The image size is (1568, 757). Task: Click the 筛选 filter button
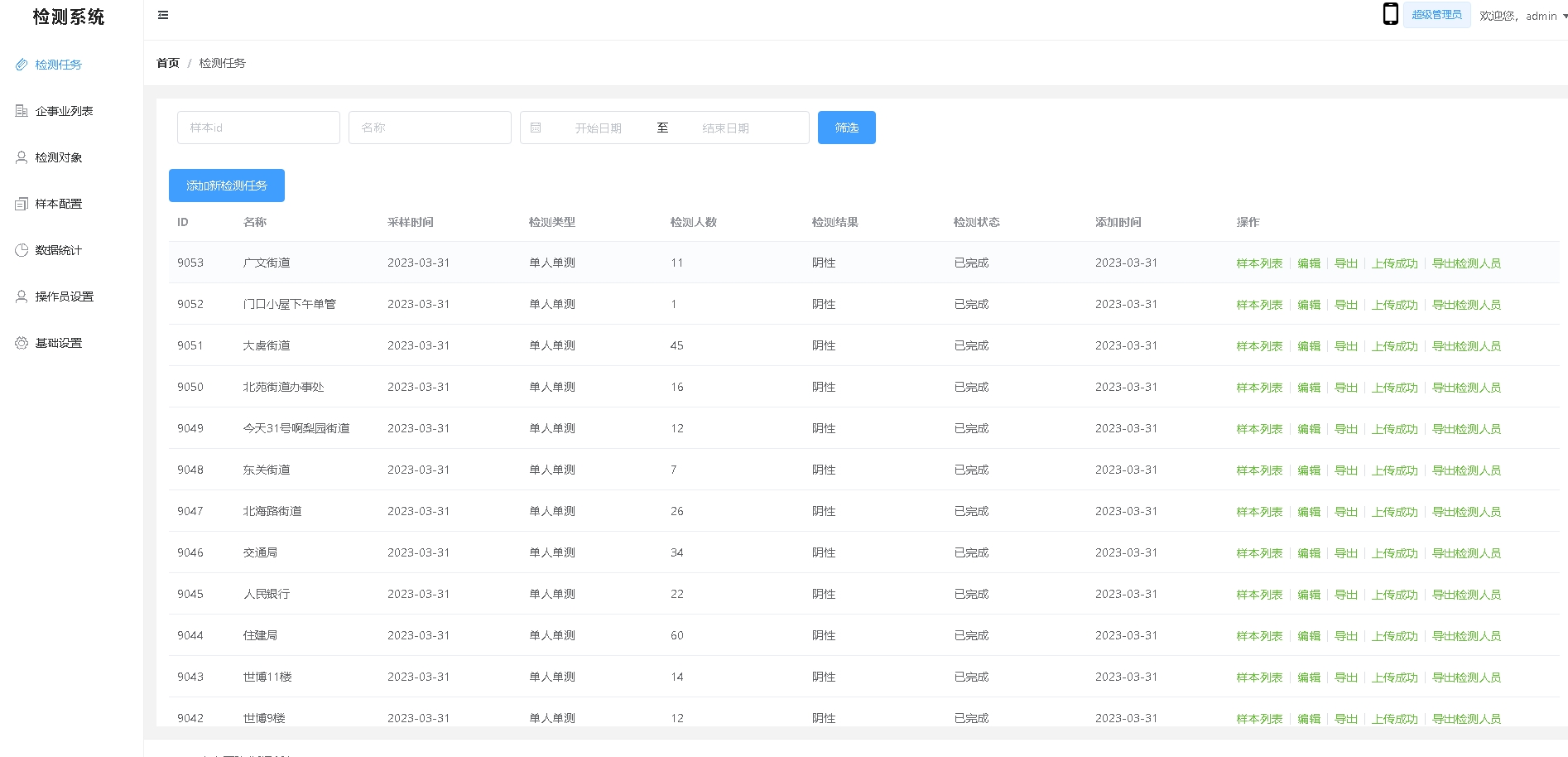846,128
